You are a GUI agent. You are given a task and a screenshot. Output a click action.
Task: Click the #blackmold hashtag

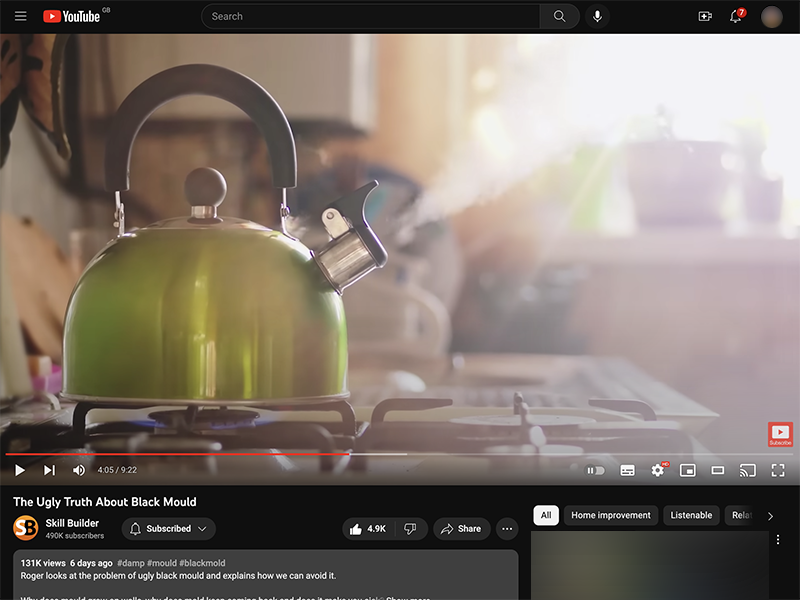click(202, 563)
